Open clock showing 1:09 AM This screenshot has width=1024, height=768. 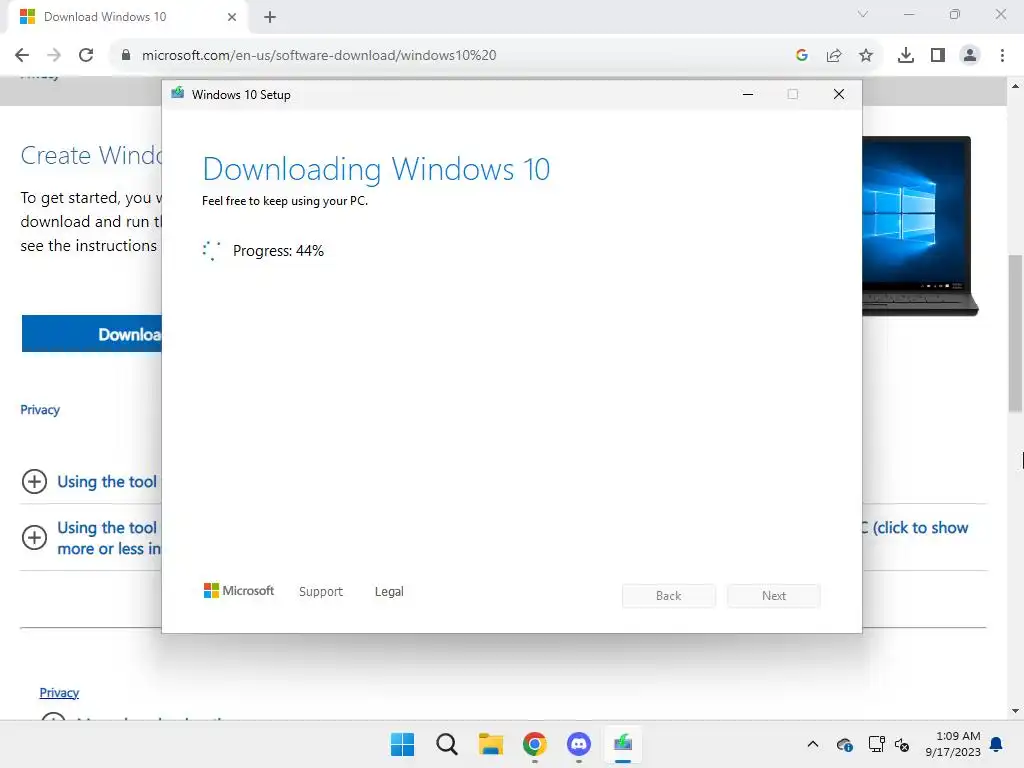[x=953, y=744]
